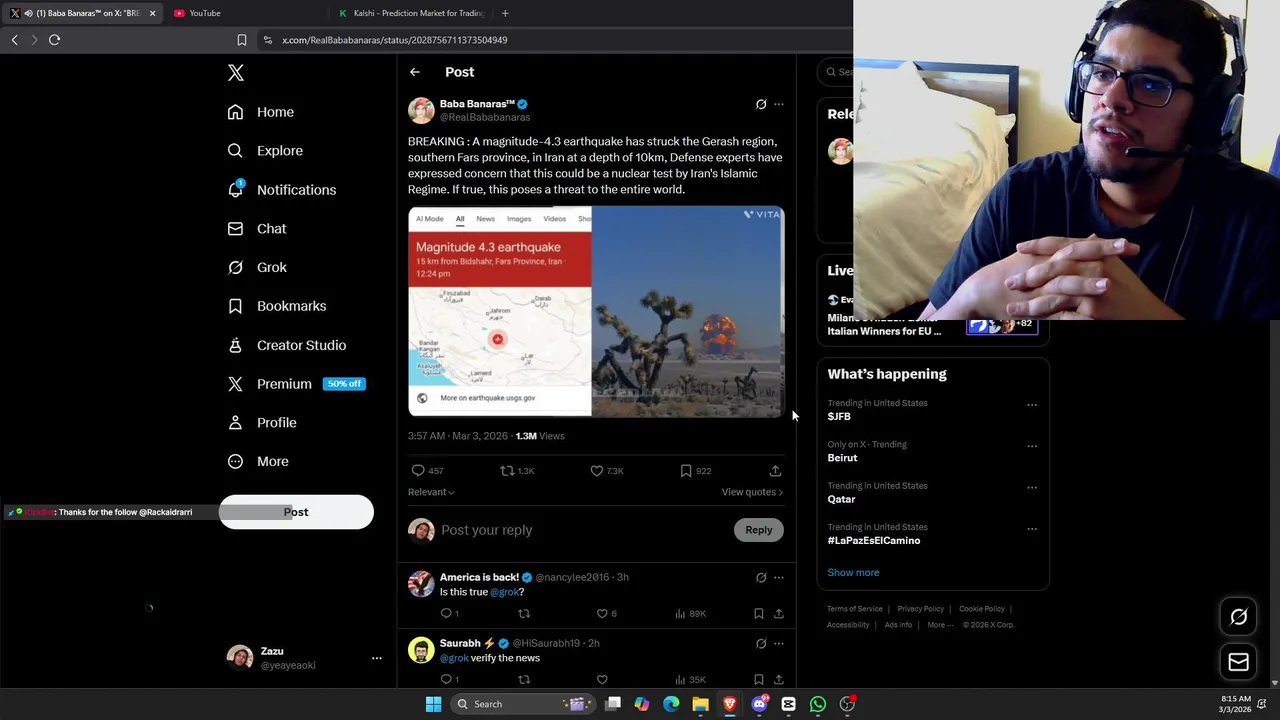Expand the Relevant replies sort dropdown
1280x720 pixels.
[x=431, y=492]
